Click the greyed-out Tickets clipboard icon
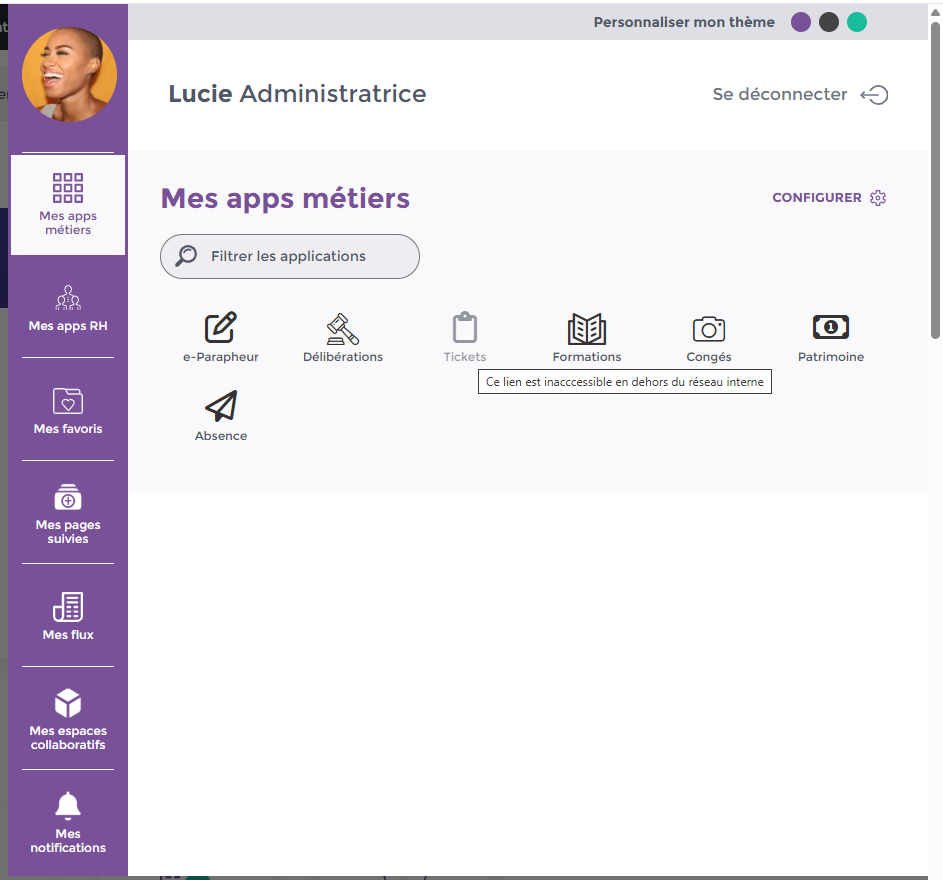 (x=465, y=328)
